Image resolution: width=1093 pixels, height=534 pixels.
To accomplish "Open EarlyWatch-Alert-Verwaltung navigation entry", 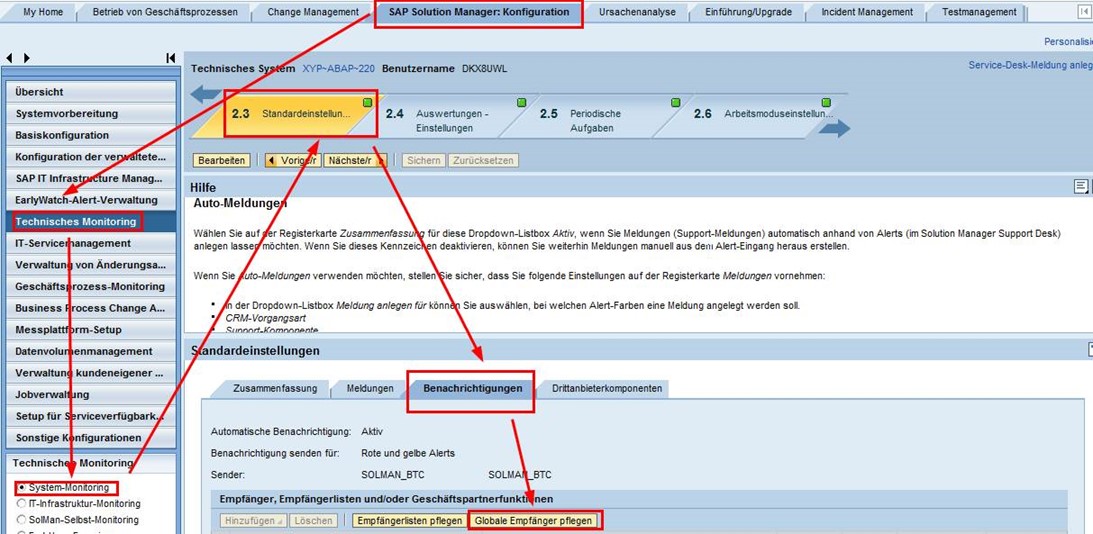I will [91, 200].
